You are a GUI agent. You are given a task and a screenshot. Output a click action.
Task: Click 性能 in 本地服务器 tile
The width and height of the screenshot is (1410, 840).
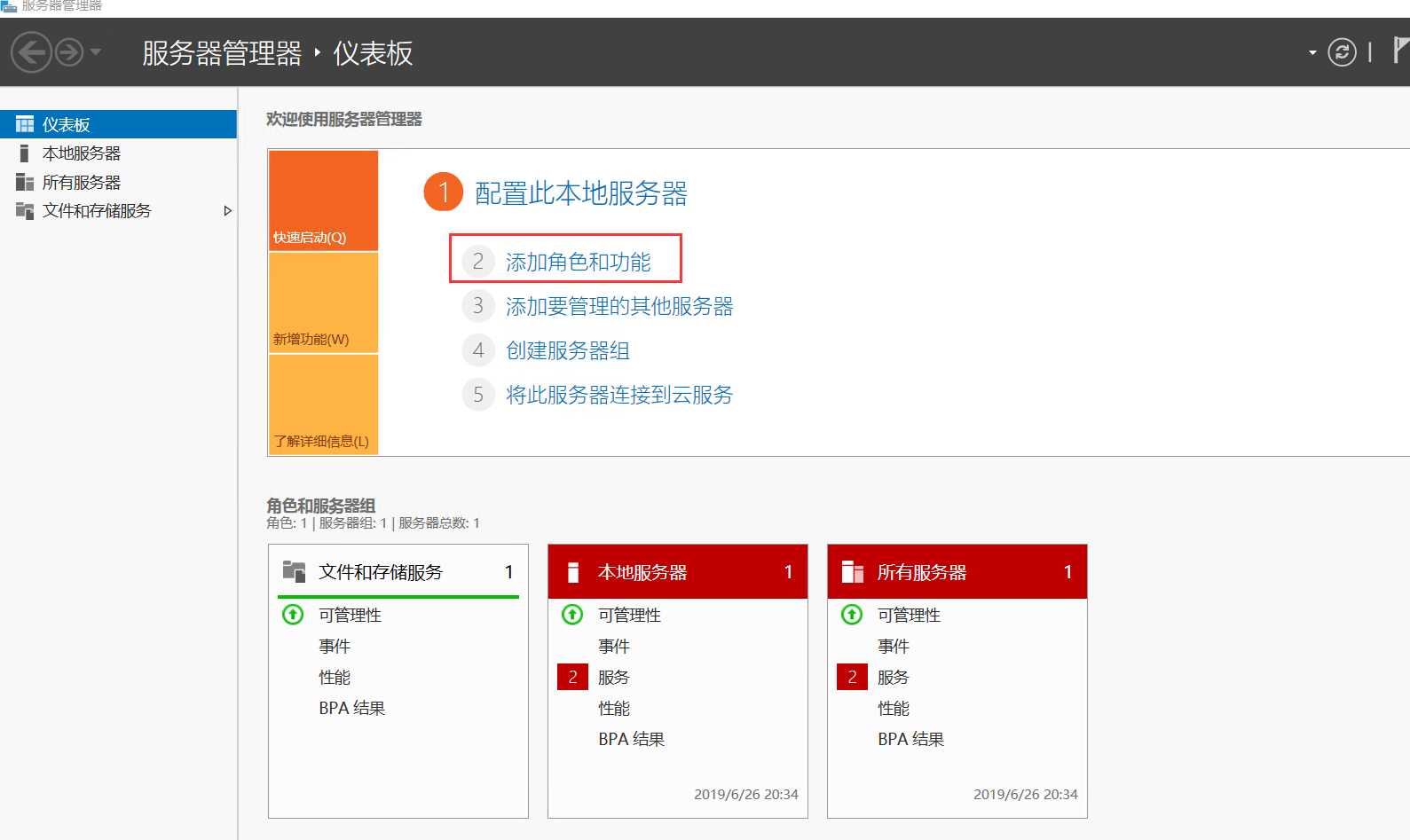pyautogui.click(x=614, y=708)
